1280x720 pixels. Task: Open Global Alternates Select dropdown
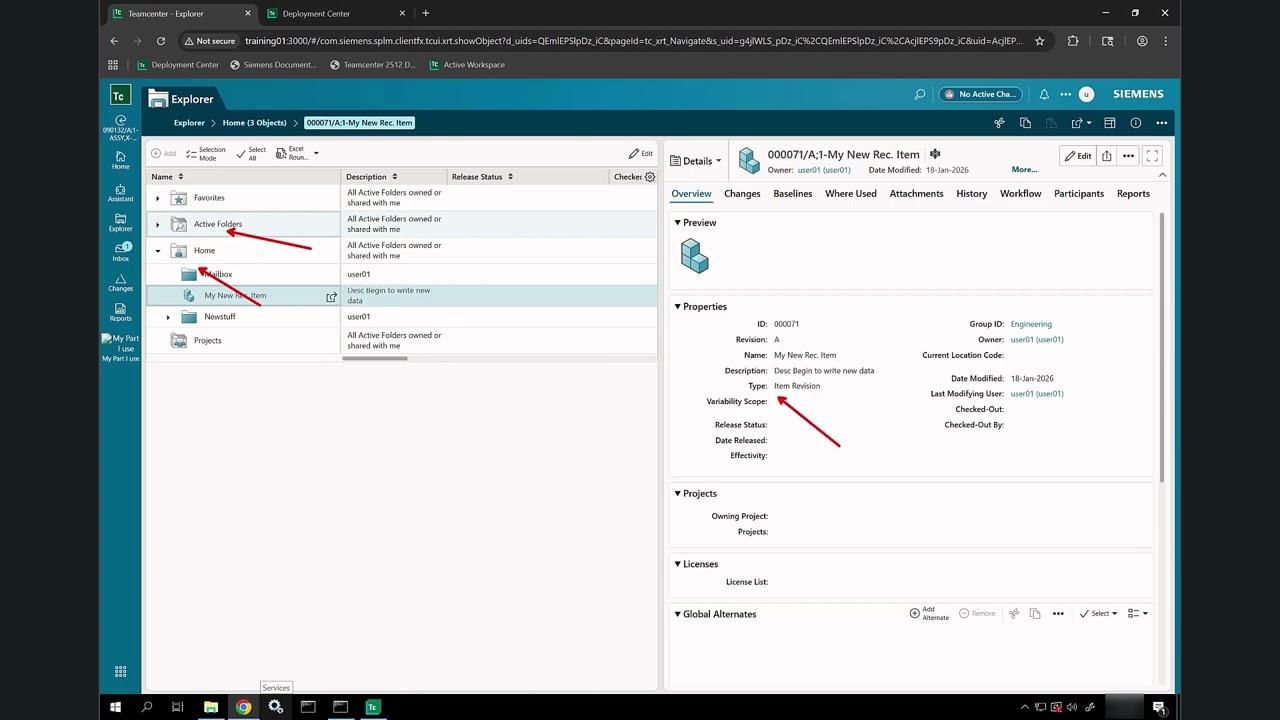click(1098, 613)
